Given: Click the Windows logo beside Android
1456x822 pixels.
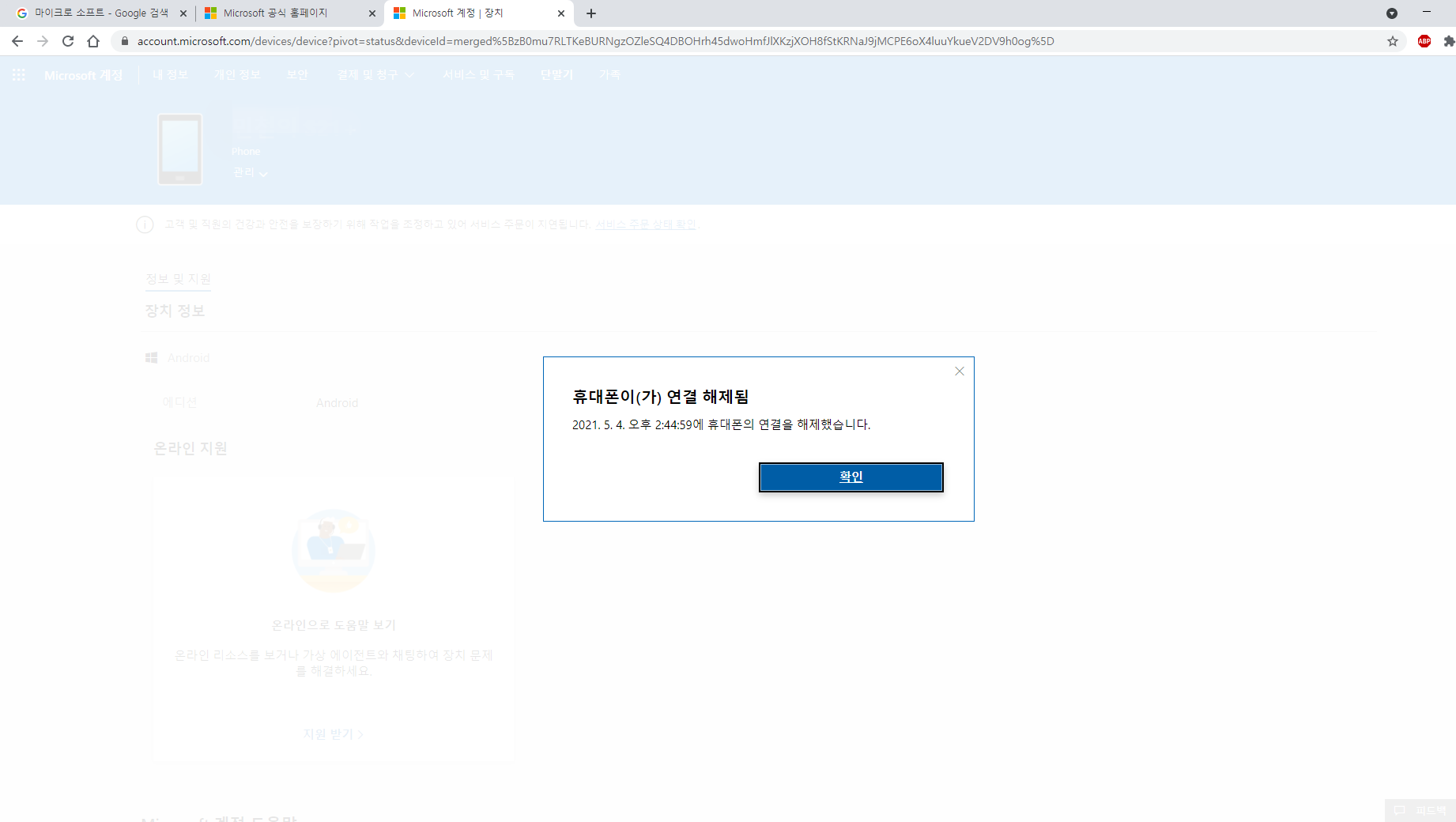Looking at the screenshot, I should pyautogui.click(x=152, y=358).
